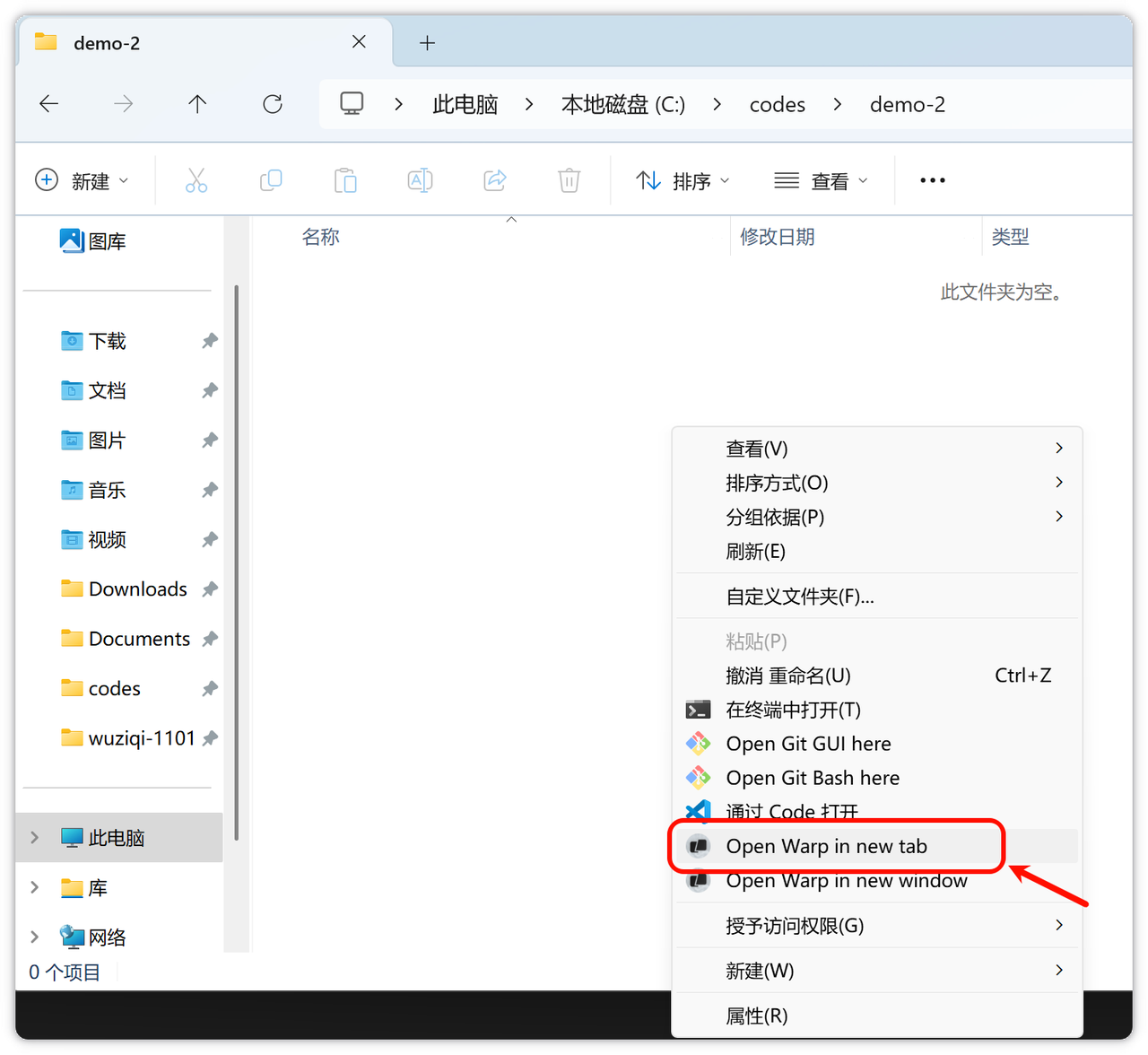Open the wuziqi-1101 folder in sidebar
This screenshot has height=1055, width=1148.
coord(141,737)
